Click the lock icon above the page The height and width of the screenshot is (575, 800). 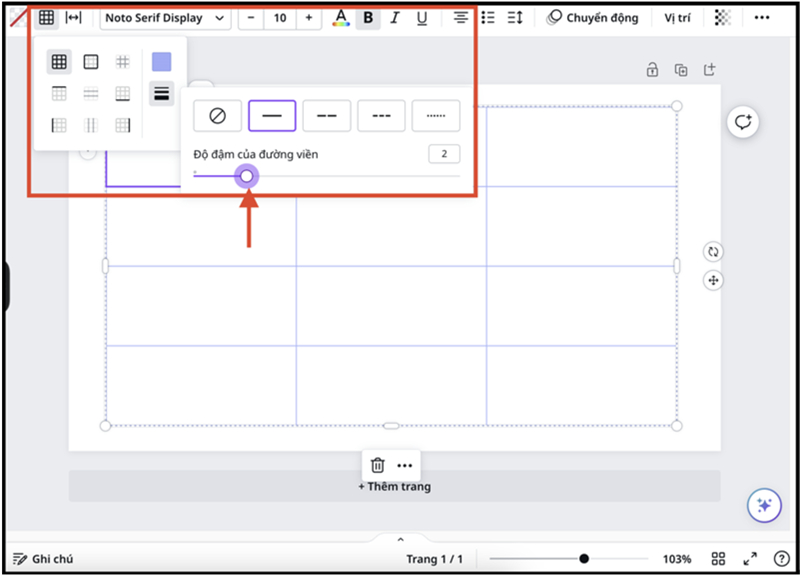coord(652,70)
